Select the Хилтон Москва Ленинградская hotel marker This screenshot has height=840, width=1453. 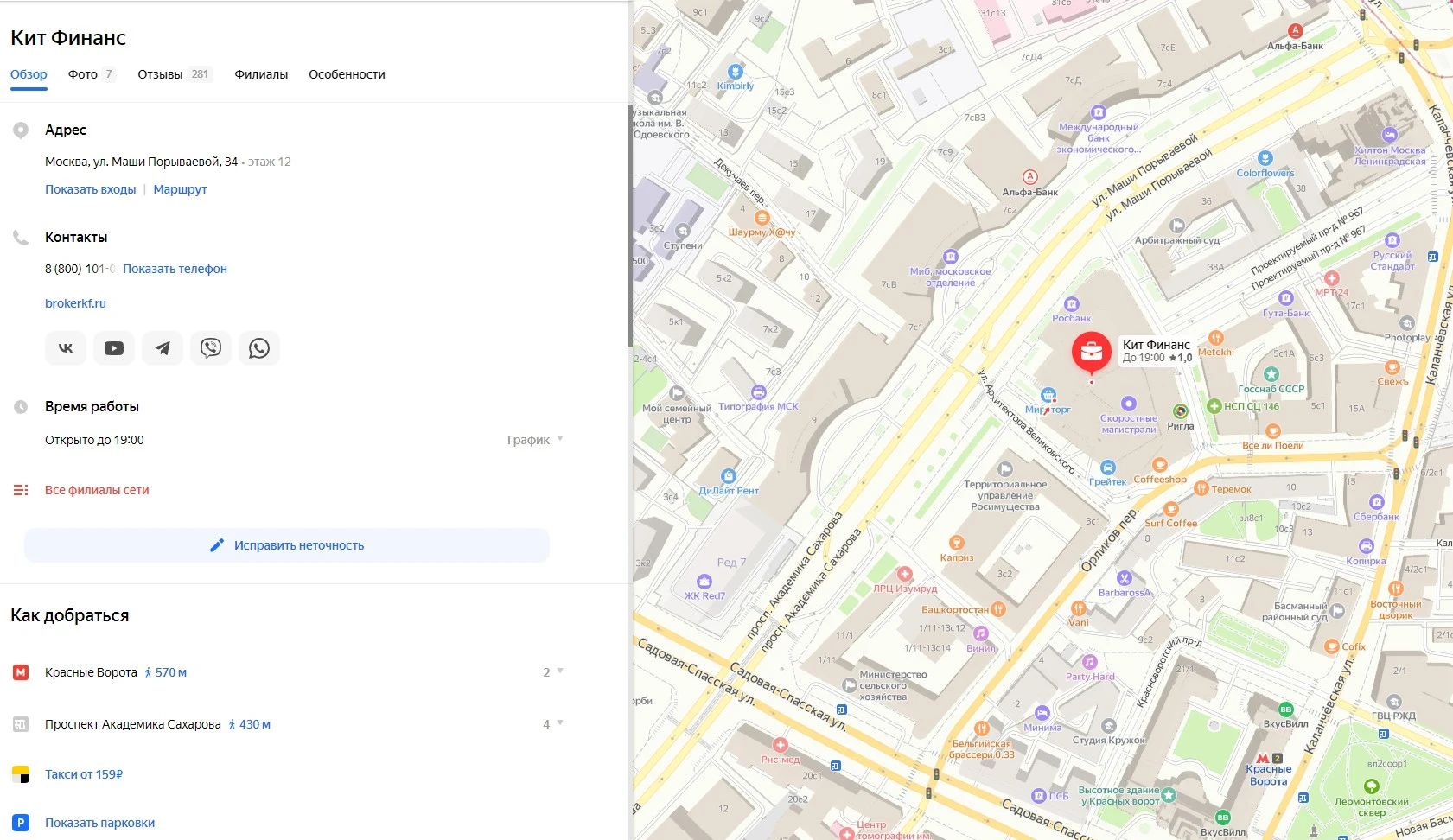pyautogui.click(x=1389, y=135)
